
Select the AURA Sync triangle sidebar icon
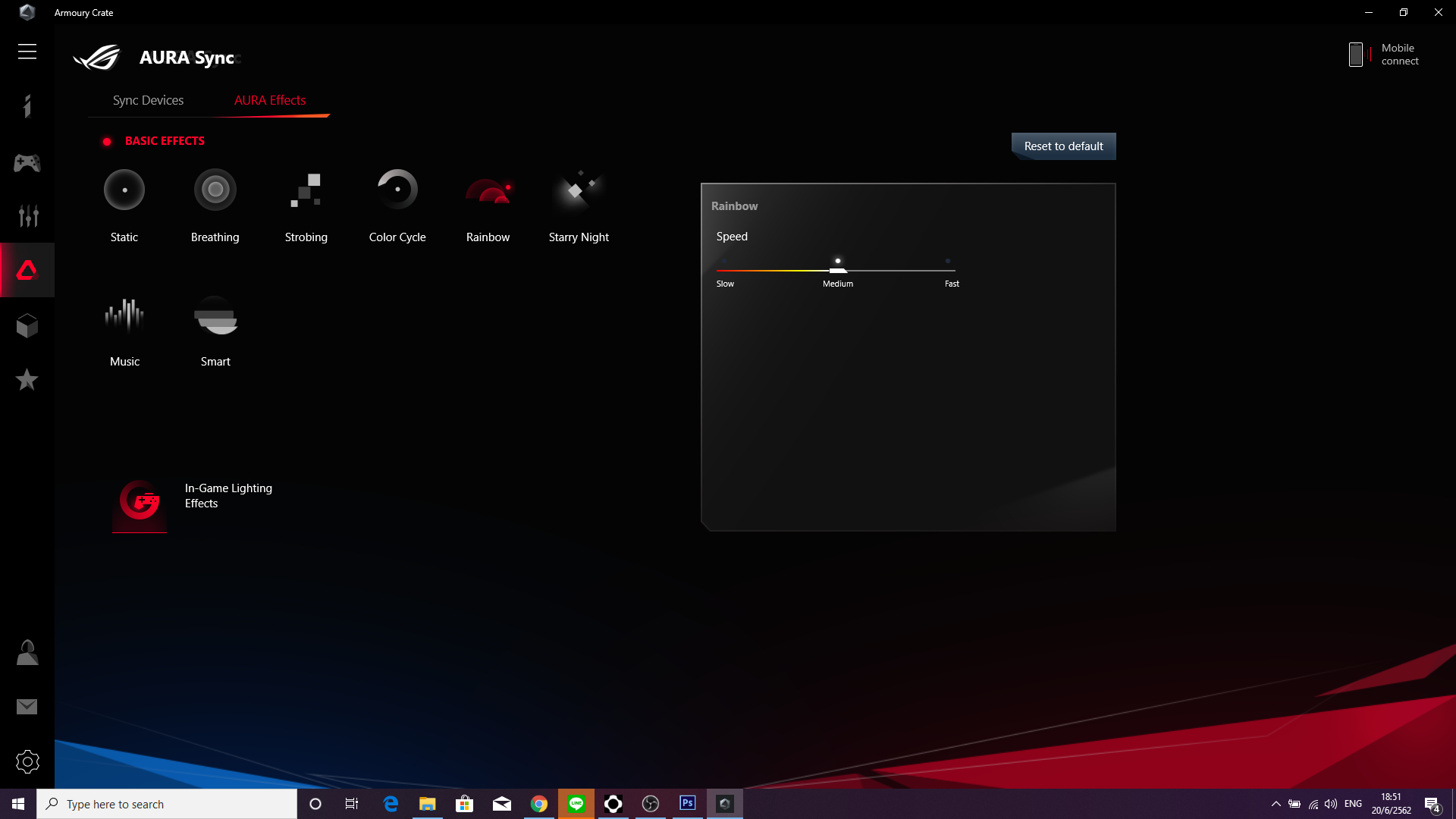[x=27, y=271]
